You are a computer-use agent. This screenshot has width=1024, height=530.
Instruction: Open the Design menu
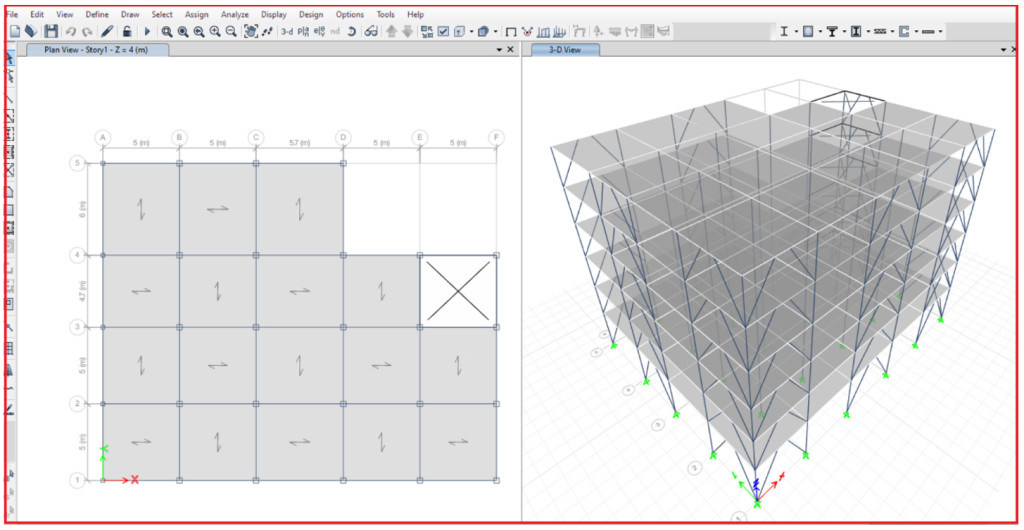pyautogui.click(x=311, y=14)
